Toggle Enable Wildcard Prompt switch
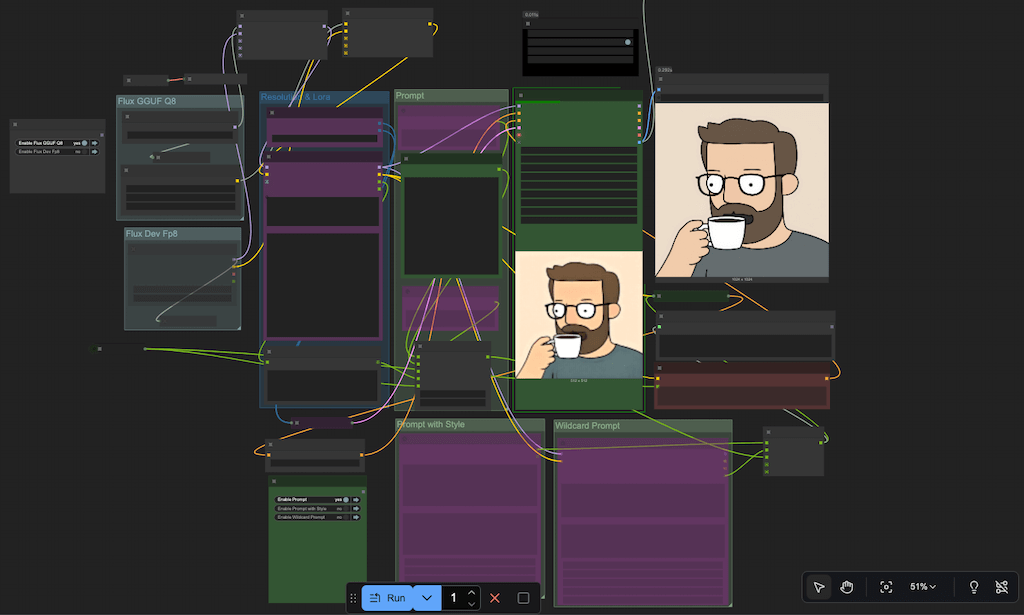 click(344, 517)
